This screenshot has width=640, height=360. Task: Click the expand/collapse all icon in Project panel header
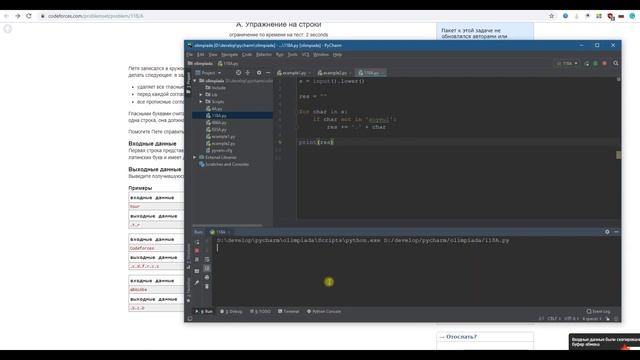coord(248,73)
